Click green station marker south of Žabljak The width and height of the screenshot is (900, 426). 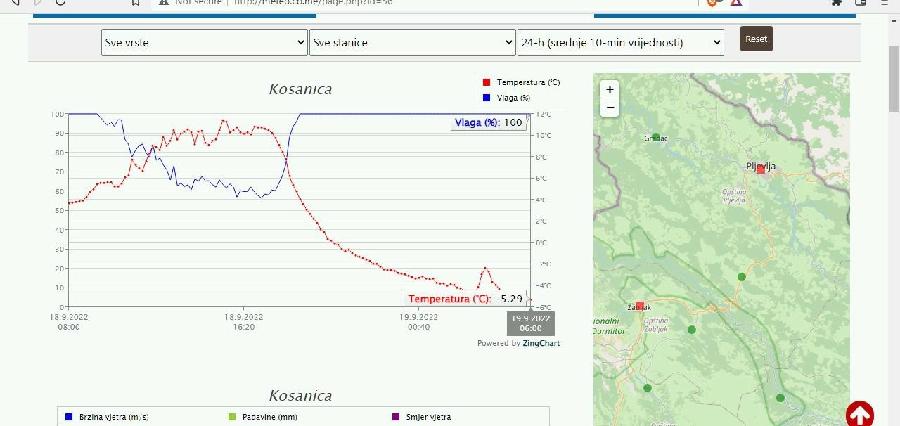pos(647,388)
